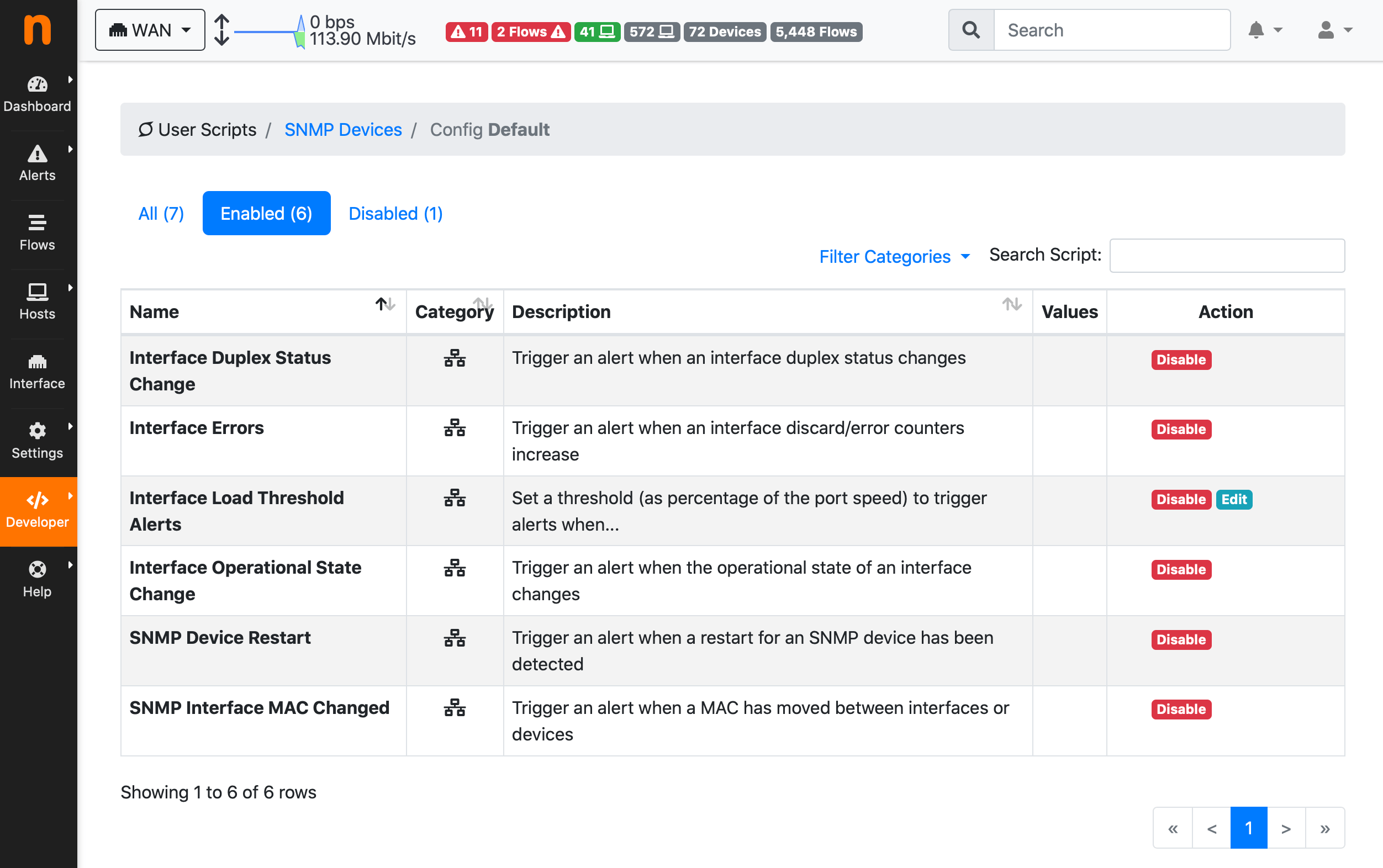This screenshot has height=868, width=1383.
Task: Open the SNMP Devices breadcrumb link
Action: [x=343, y=130]
